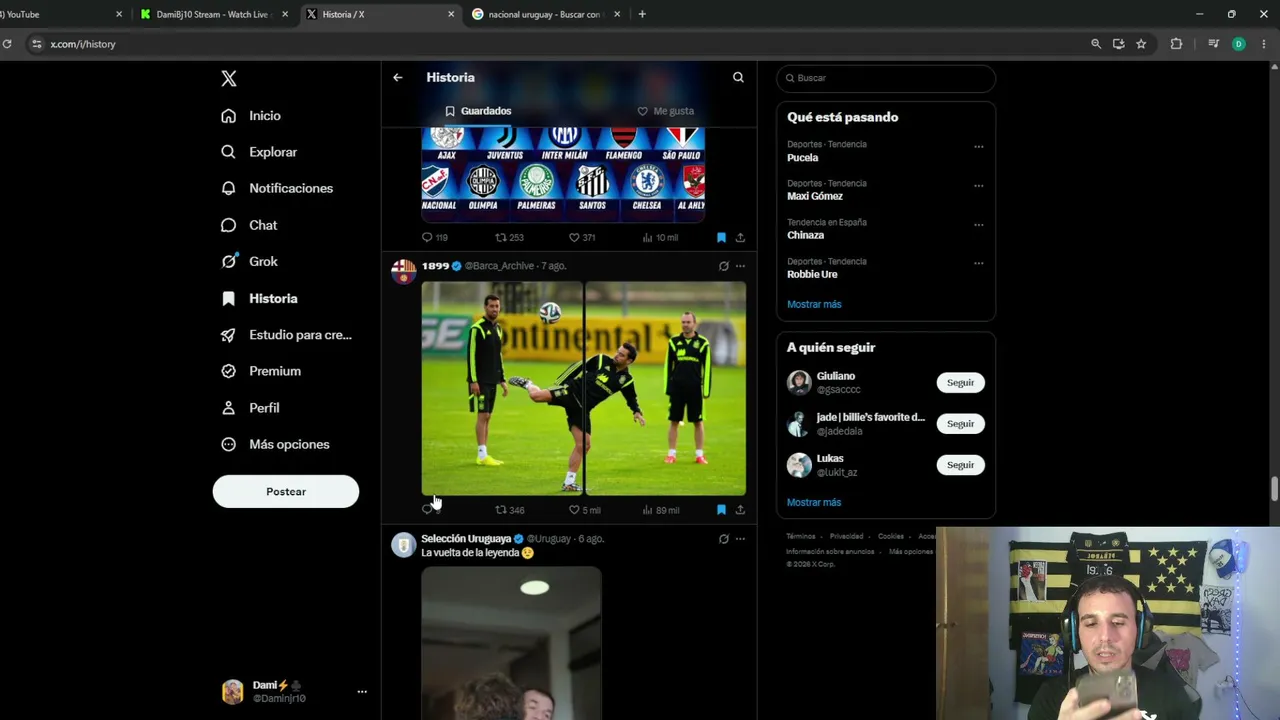Open Selección Uruguaya account link
This screenshot has width=1280, height=720.
click(x=466, y=539)
